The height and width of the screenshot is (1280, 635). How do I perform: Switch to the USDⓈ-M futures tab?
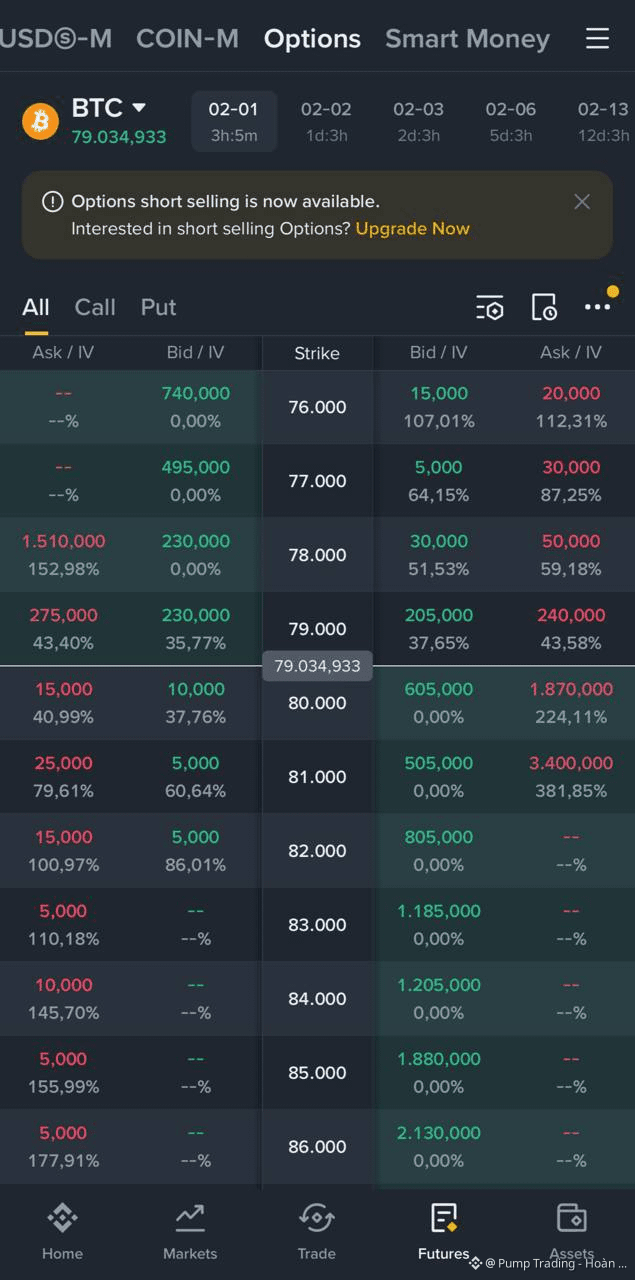[56, 38]
